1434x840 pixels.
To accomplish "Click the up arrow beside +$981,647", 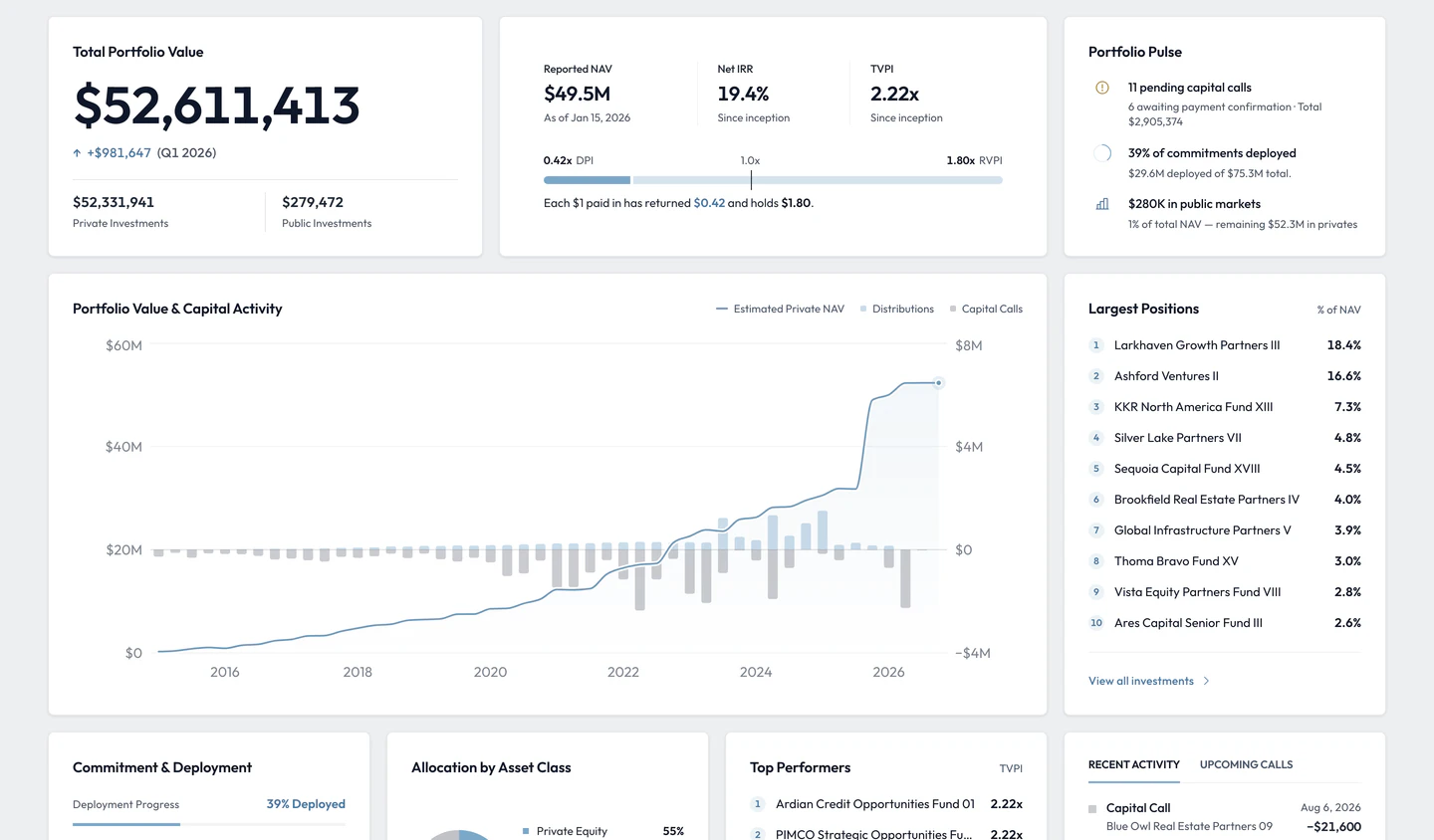I will (x=77, y=153).
